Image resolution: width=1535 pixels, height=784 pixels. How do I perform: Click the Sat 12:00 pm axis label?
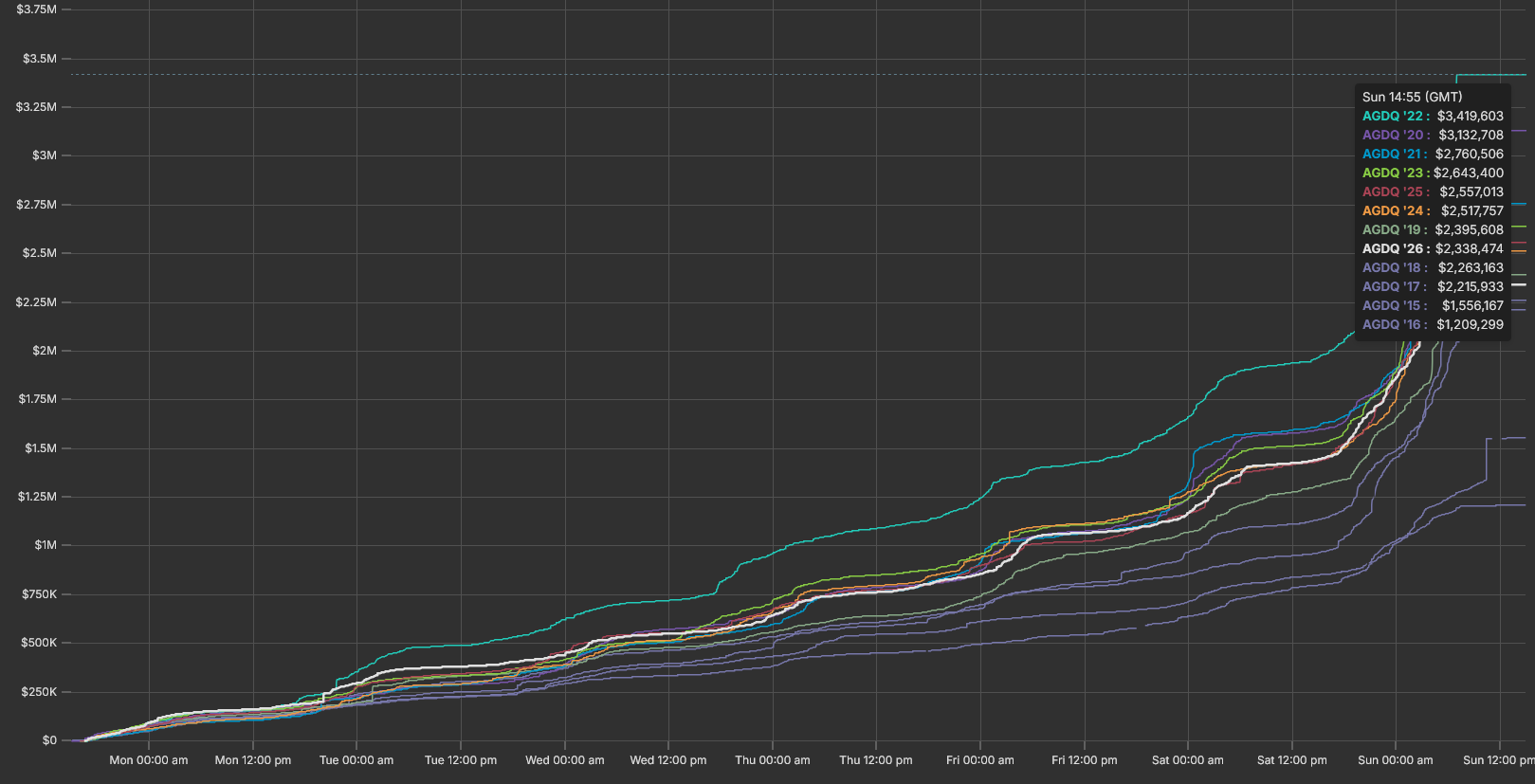point(1292,760)
